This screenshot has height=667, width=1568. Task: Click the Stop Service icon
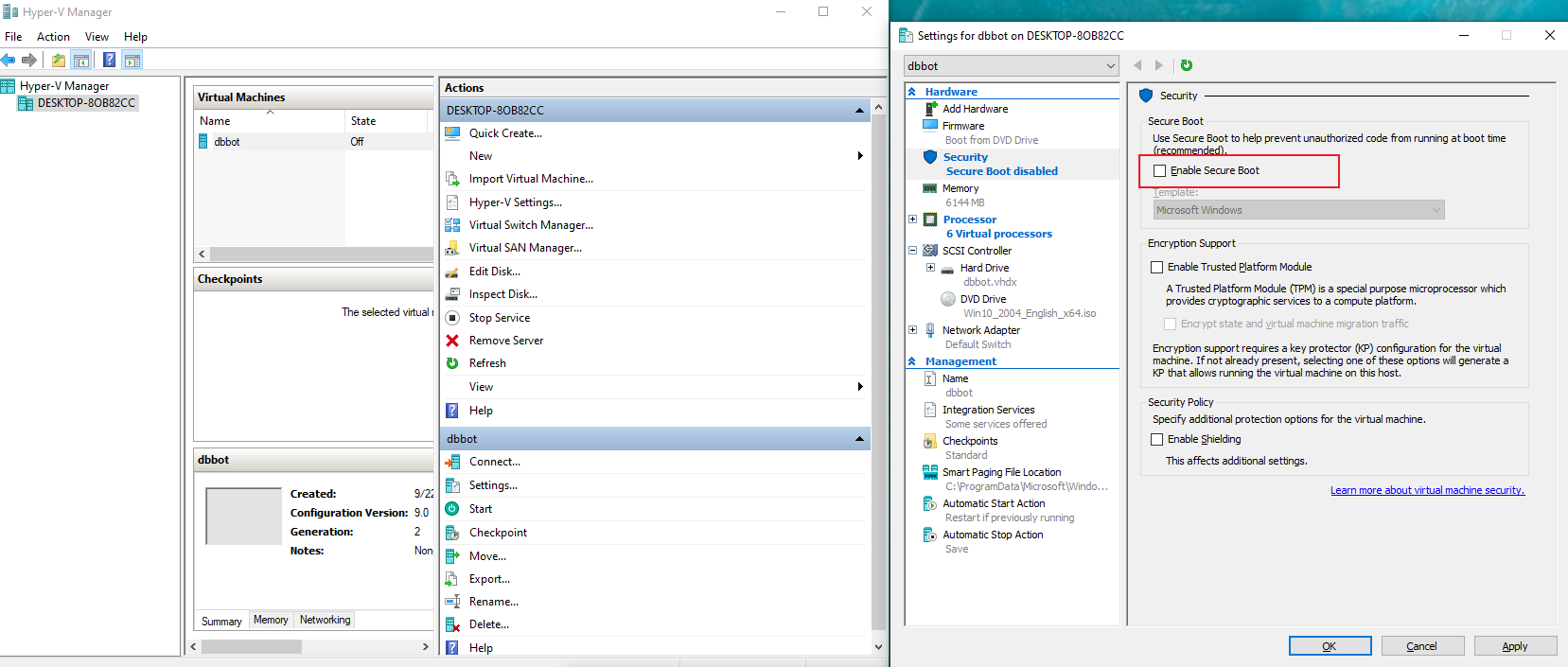[452, 318]
